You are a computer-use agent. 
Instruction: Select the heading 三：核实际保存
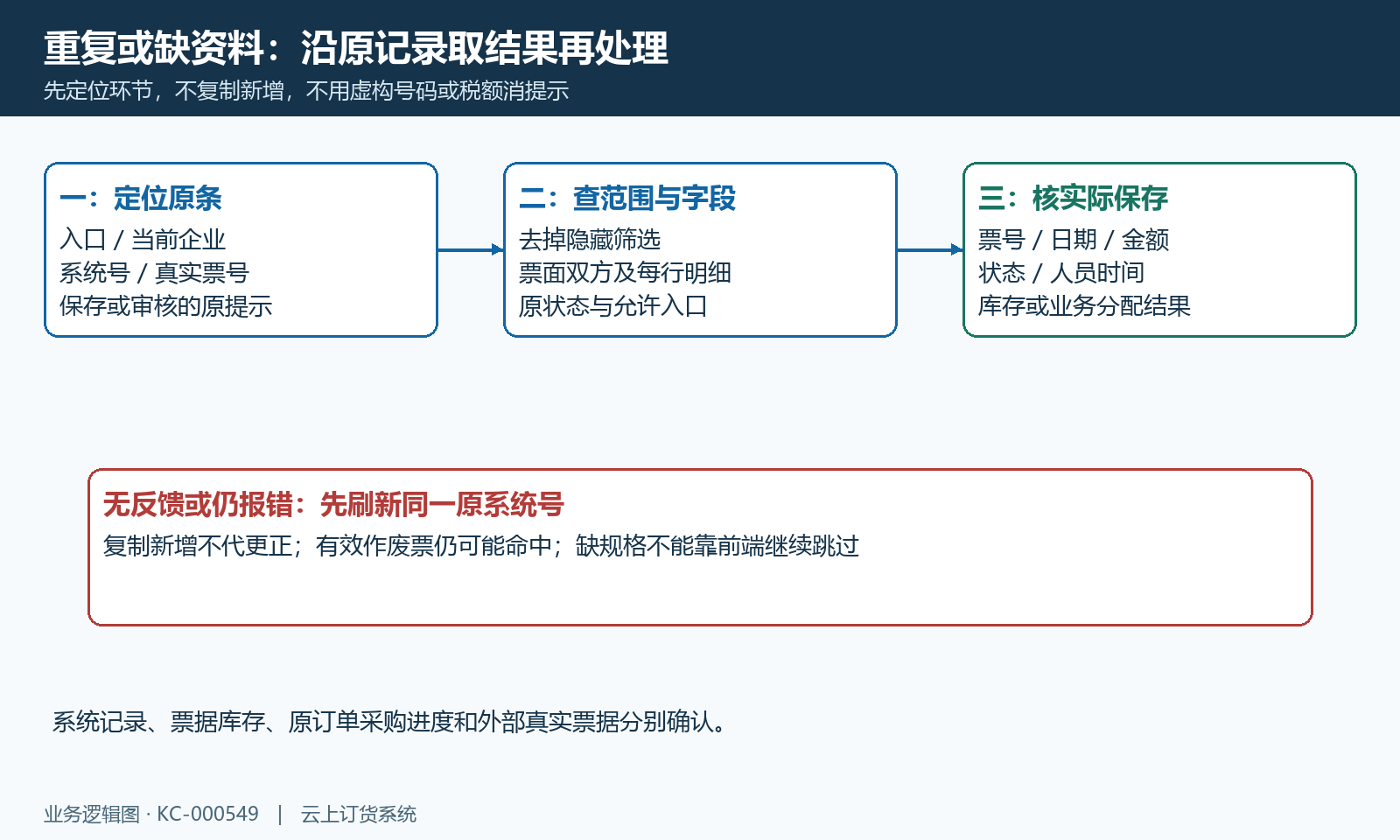pyautogui.click(x=1074, y=199)
